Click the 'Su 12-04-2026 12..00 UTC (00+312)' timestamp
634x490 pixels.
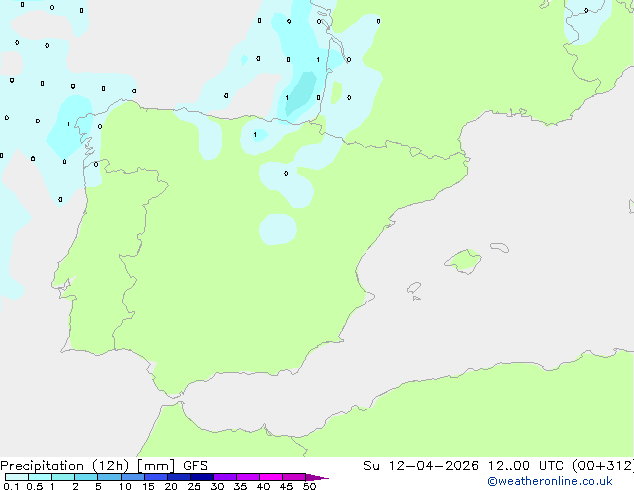click(x=498, y=466)
